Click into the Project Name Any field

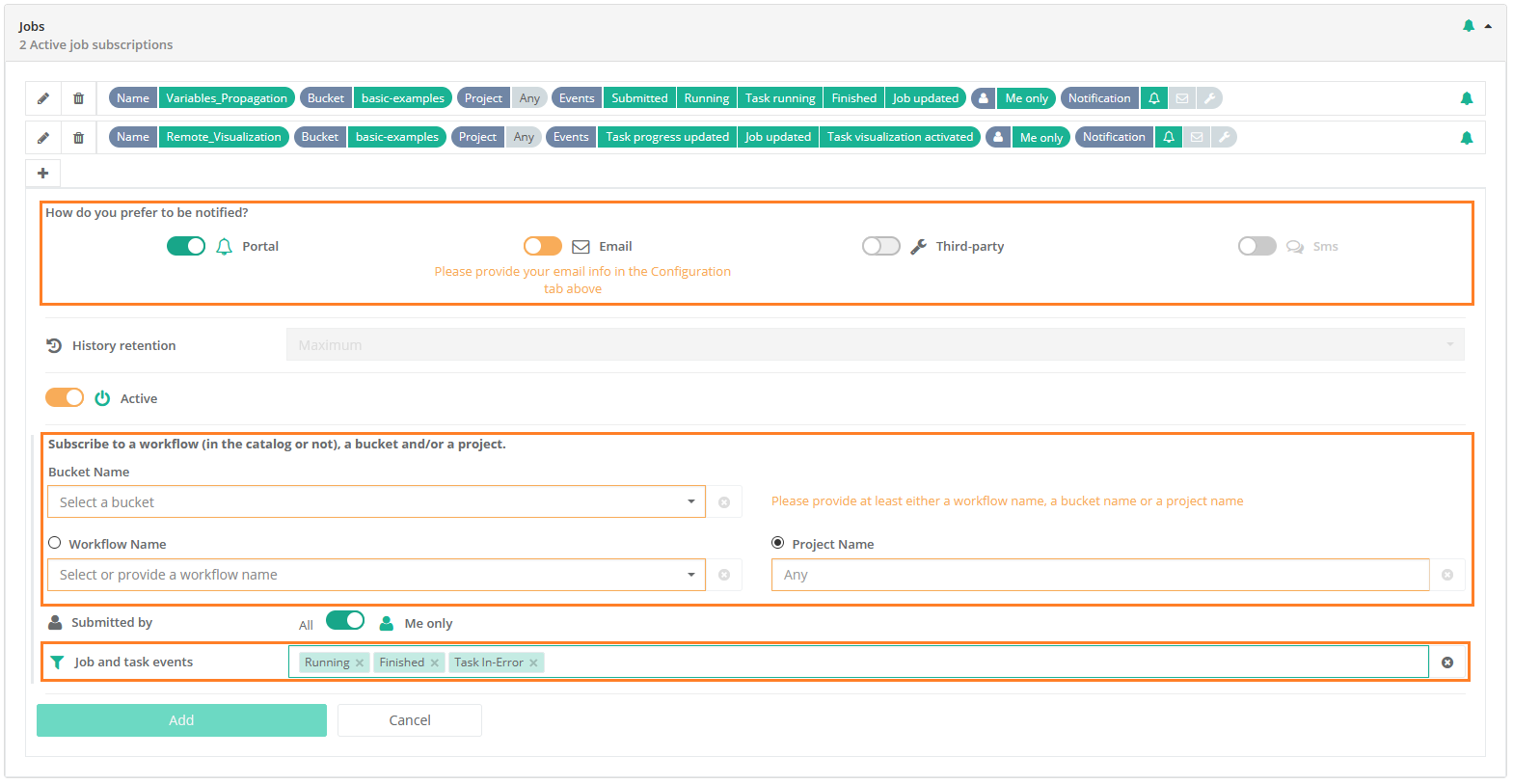(x=1100, y=575)
